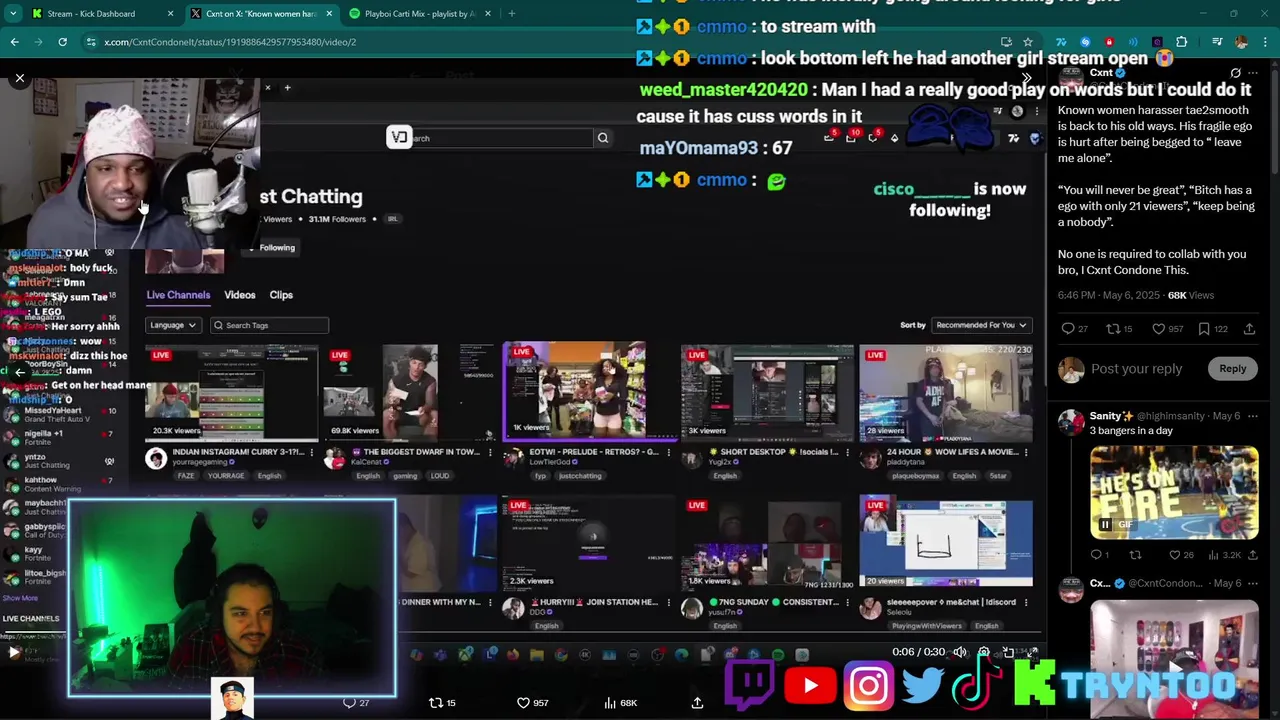The height and width of the screenshot is (720, 1280).
Task: View the 68K analytics icon in bottom bar
Action: click(621, 703)
